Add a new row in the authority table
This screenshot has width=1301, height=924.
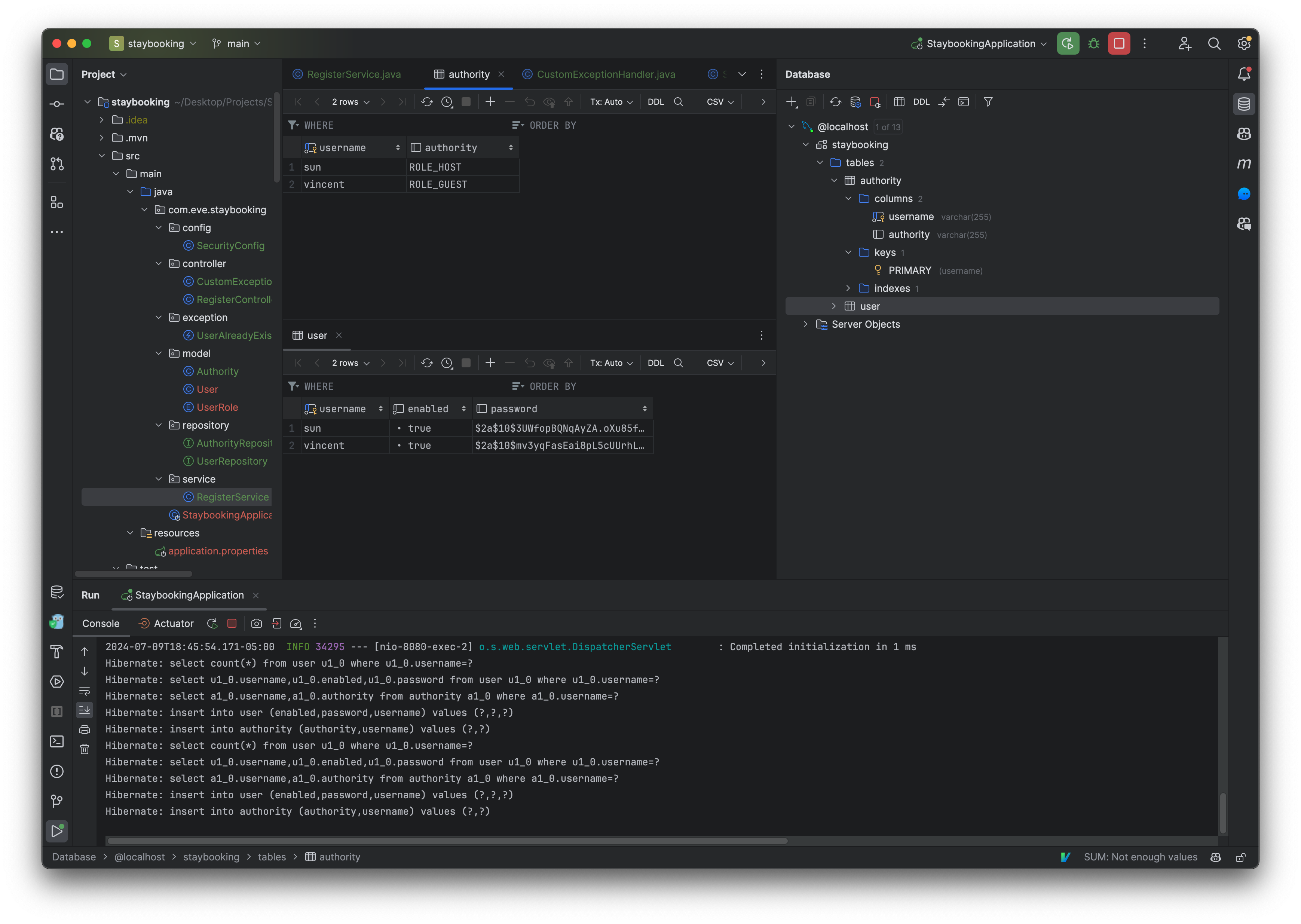(x=490, y=101)
